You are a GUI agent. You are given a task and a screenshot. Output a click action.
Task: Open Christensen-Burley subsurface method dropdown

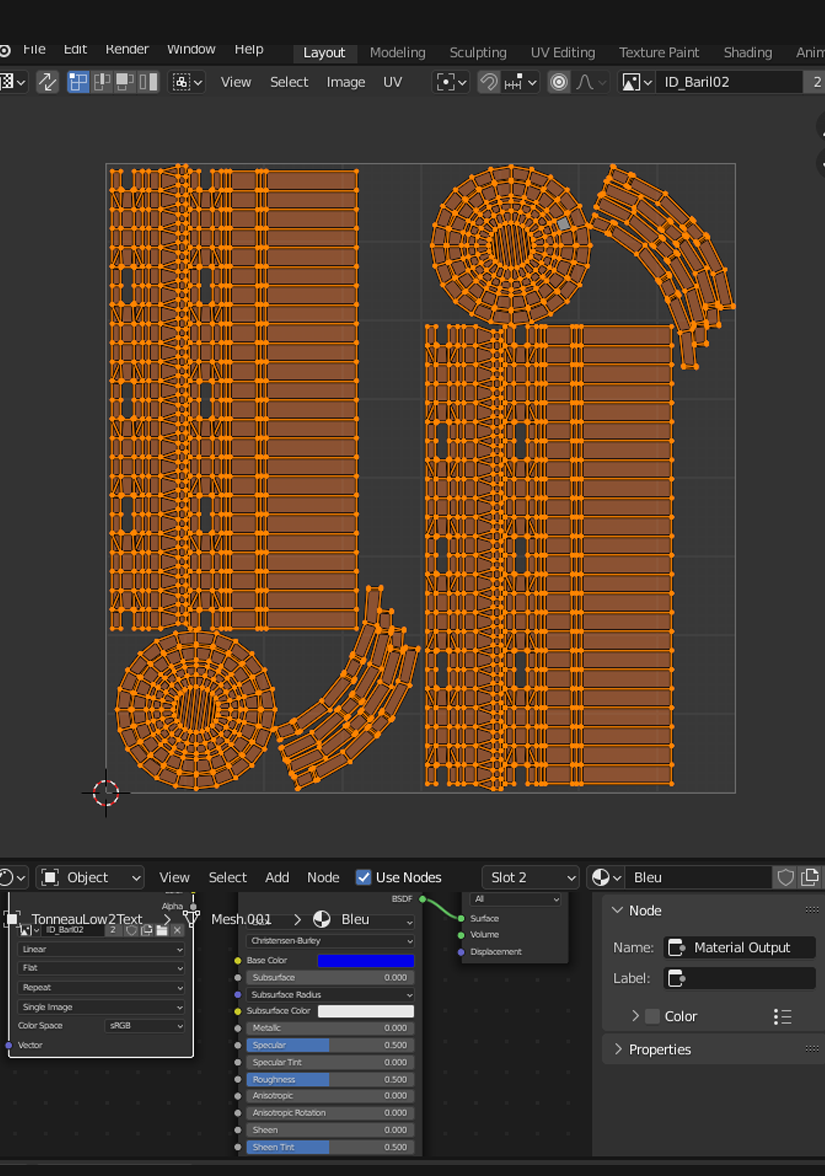[330, 941]
